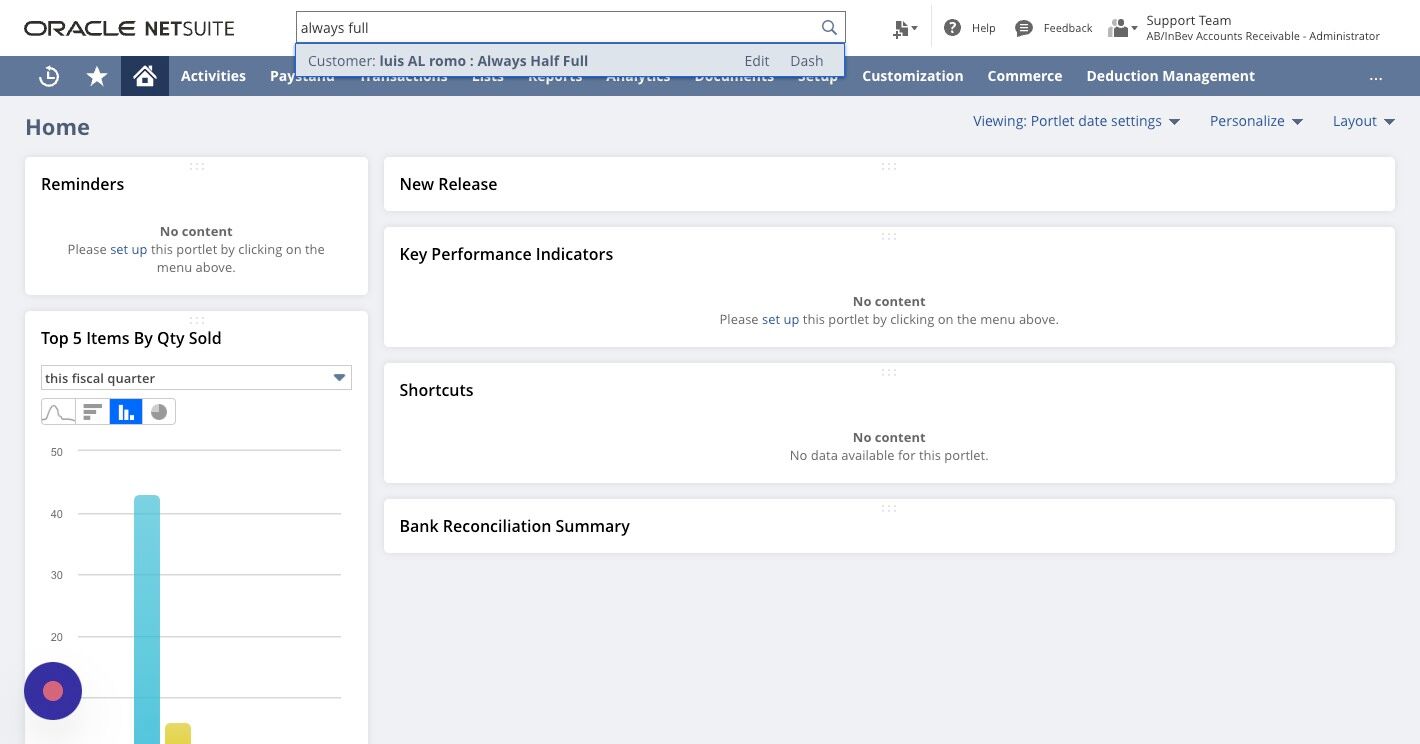Open the Create New menu icon
The image size is (1420, 744).
pos(905,28)
